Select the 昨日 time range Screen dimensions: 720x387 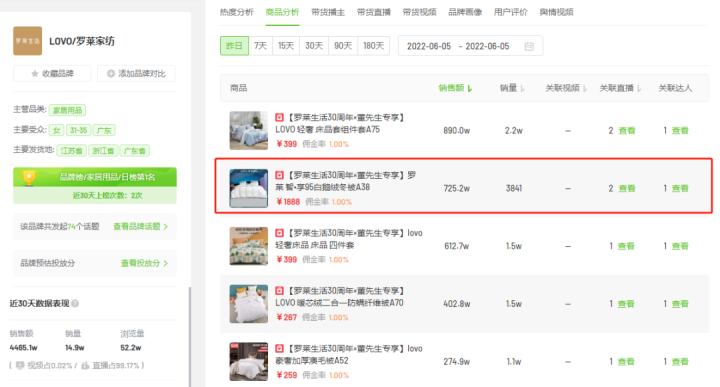[234, 46]
